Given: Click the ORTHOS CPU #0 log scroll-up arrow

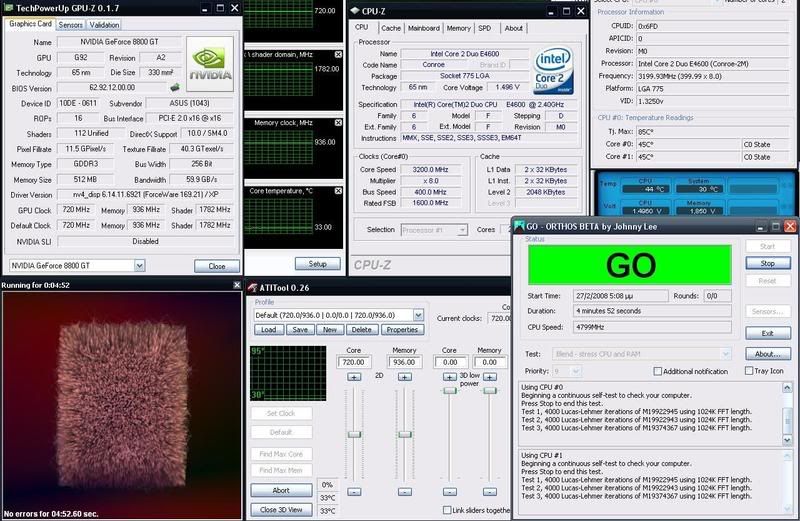Looking at the screenshot, I should click(x=787, y=388).
